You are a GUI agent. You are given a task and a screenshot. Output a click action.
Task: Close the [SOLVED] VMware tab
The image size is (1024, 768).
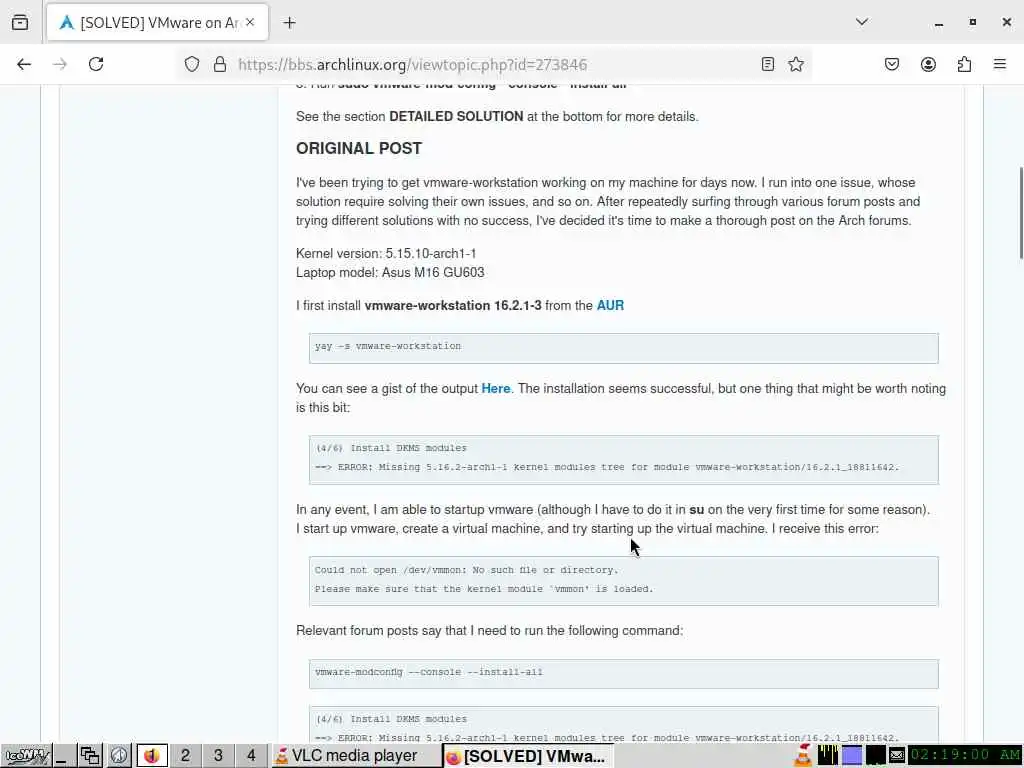(x=250, y=22)
